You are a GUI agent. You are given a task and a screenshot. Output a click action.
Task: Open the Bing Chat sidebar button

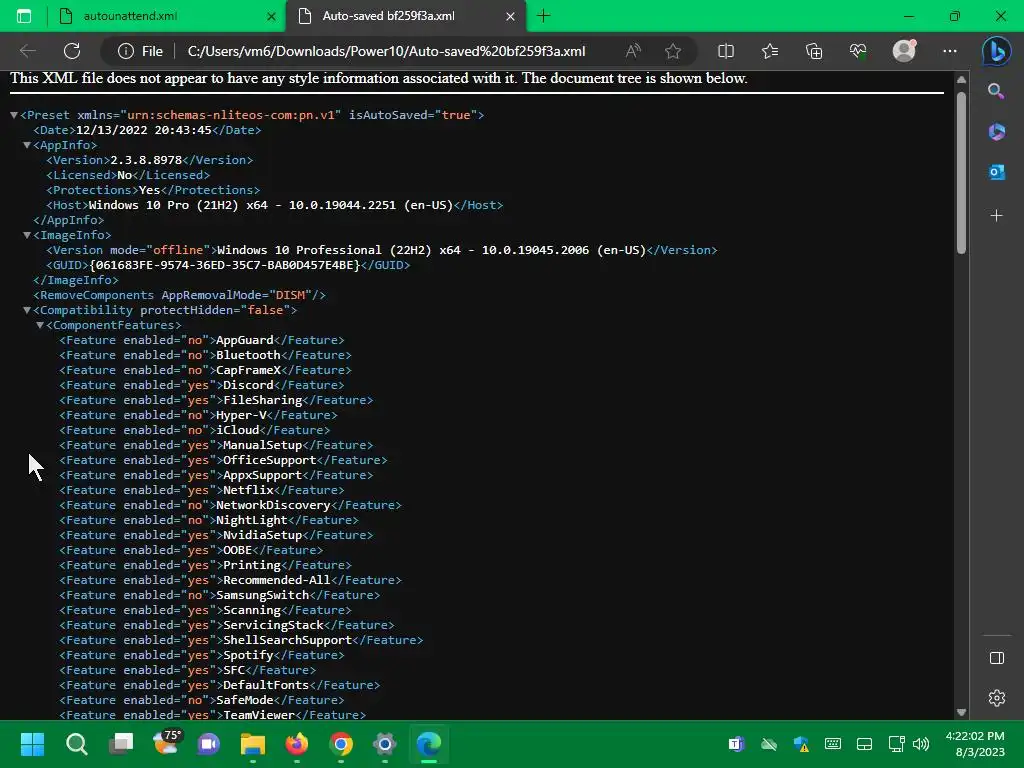(x=997, y=51)
